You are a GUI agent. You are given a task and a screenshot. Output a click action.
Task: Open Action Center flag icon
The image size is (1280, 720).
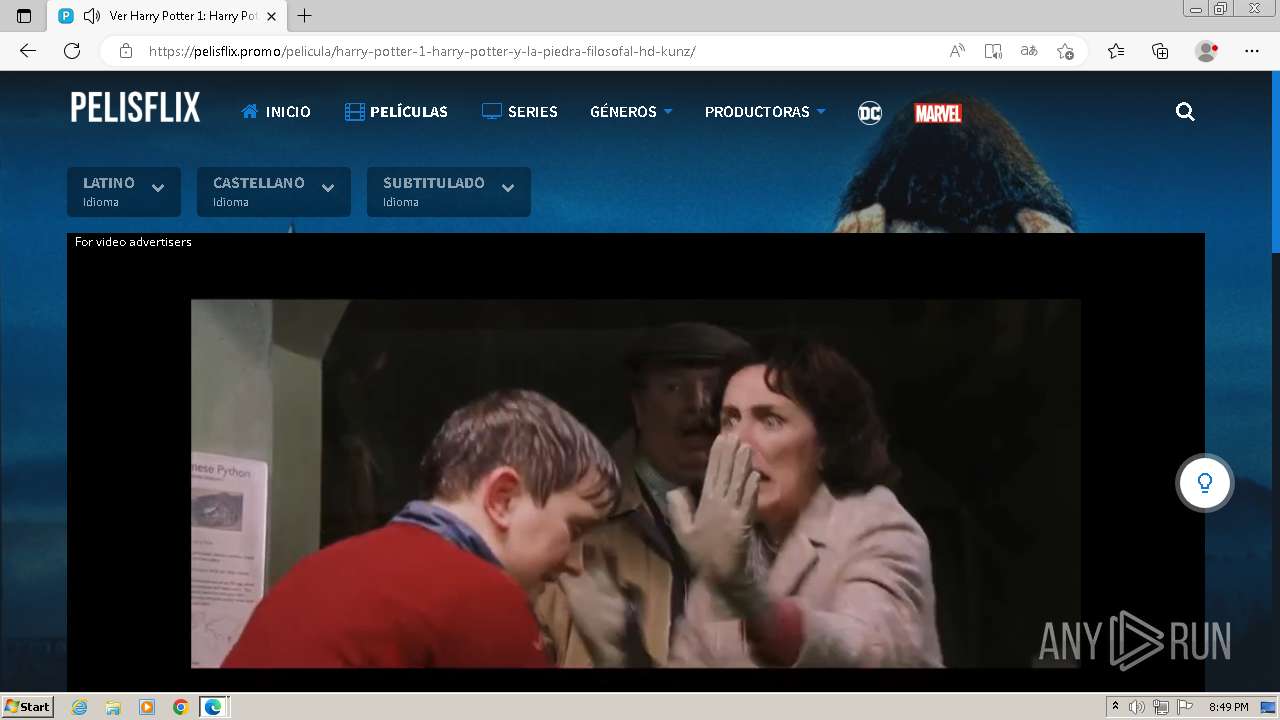[x=1184, y=707]
